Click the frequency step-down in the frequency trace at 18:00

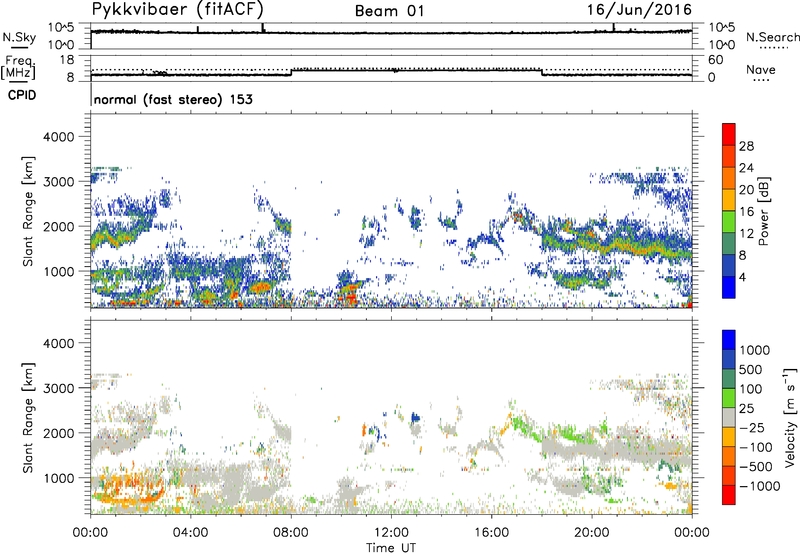pos(542,72)
